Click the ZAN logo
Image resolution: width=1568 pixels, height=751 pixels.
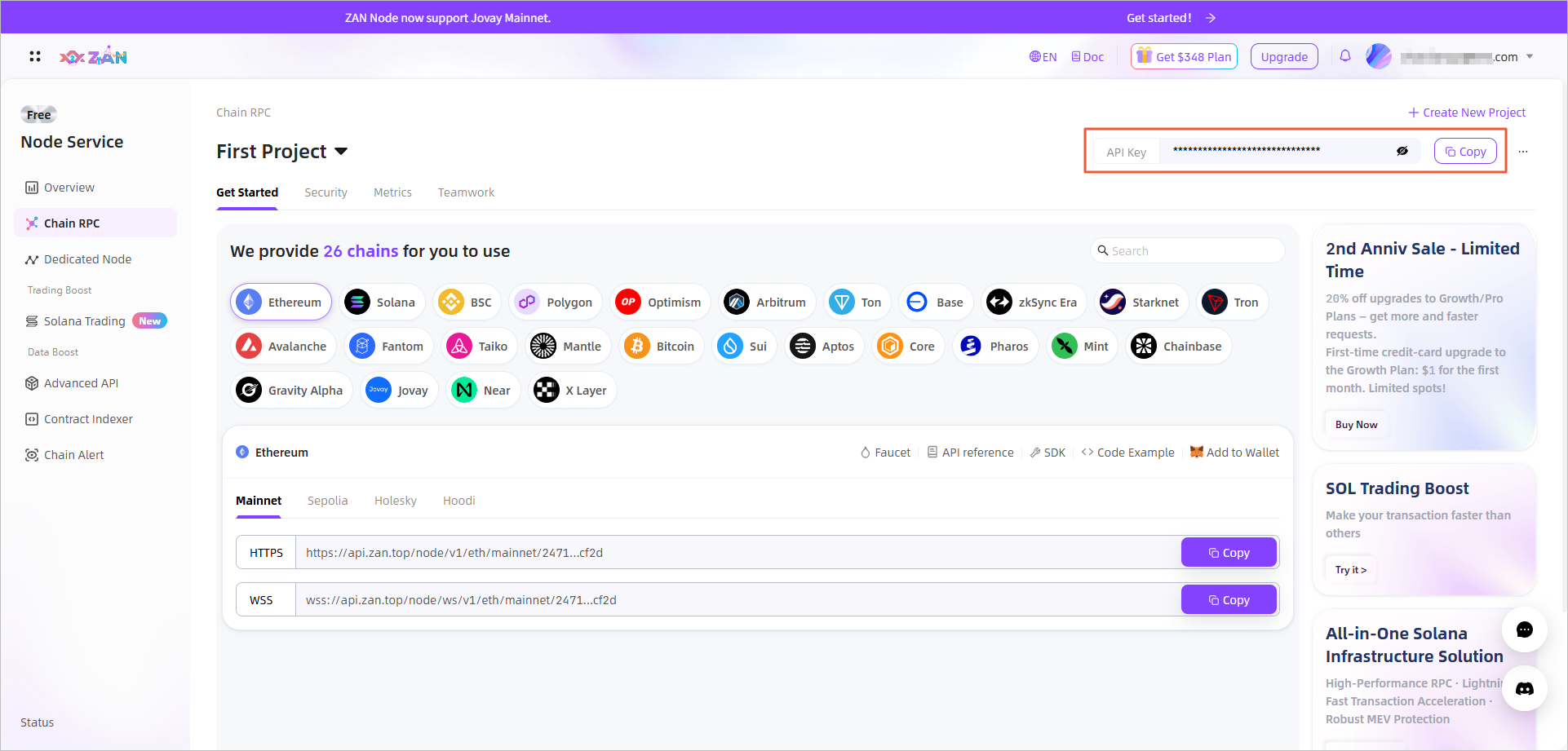click(93, 56)
